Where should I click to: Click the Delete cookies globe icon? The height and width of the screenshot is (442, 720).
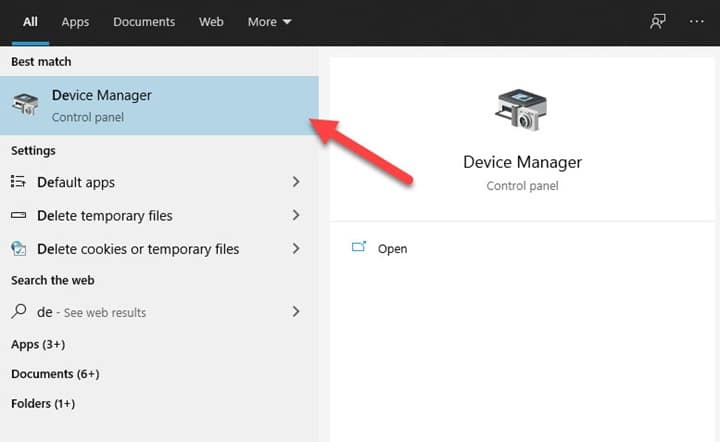(x=18, y=248)
